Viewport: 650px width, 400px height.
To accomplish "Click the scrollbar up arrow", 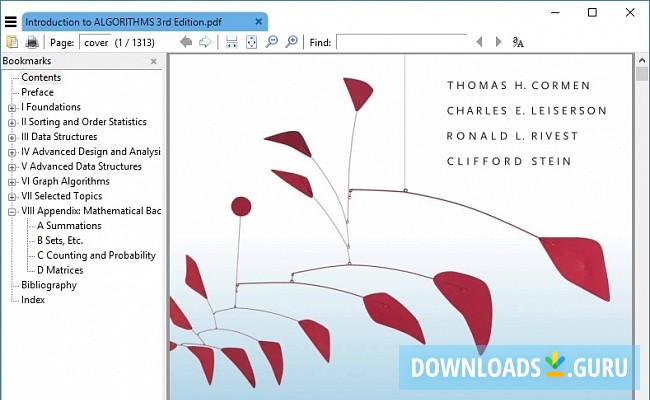I will pos(642,60).
